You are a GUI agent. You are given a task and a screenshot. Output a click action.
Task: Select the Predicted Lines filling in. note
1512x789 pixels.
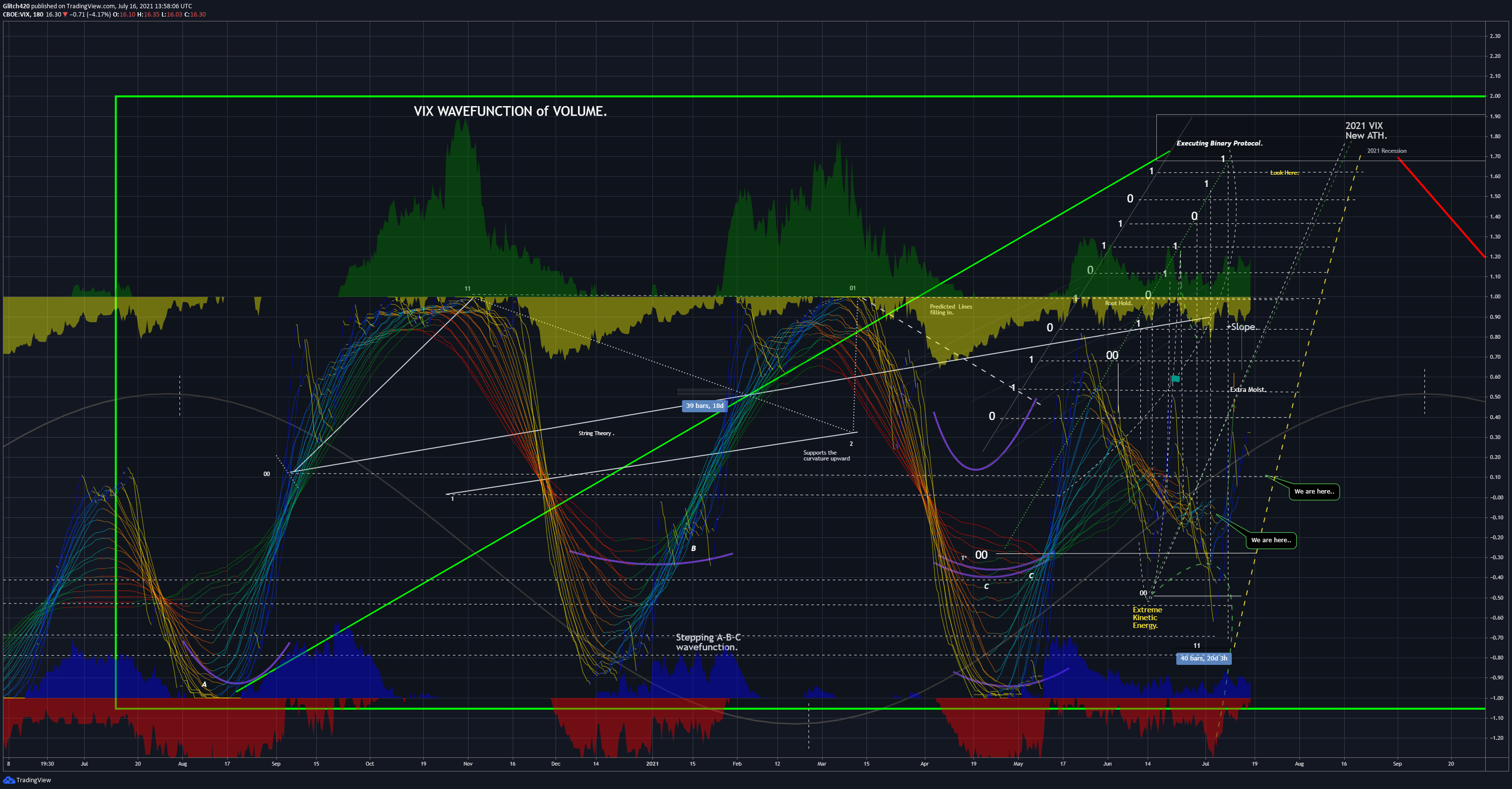click(950, 310)
